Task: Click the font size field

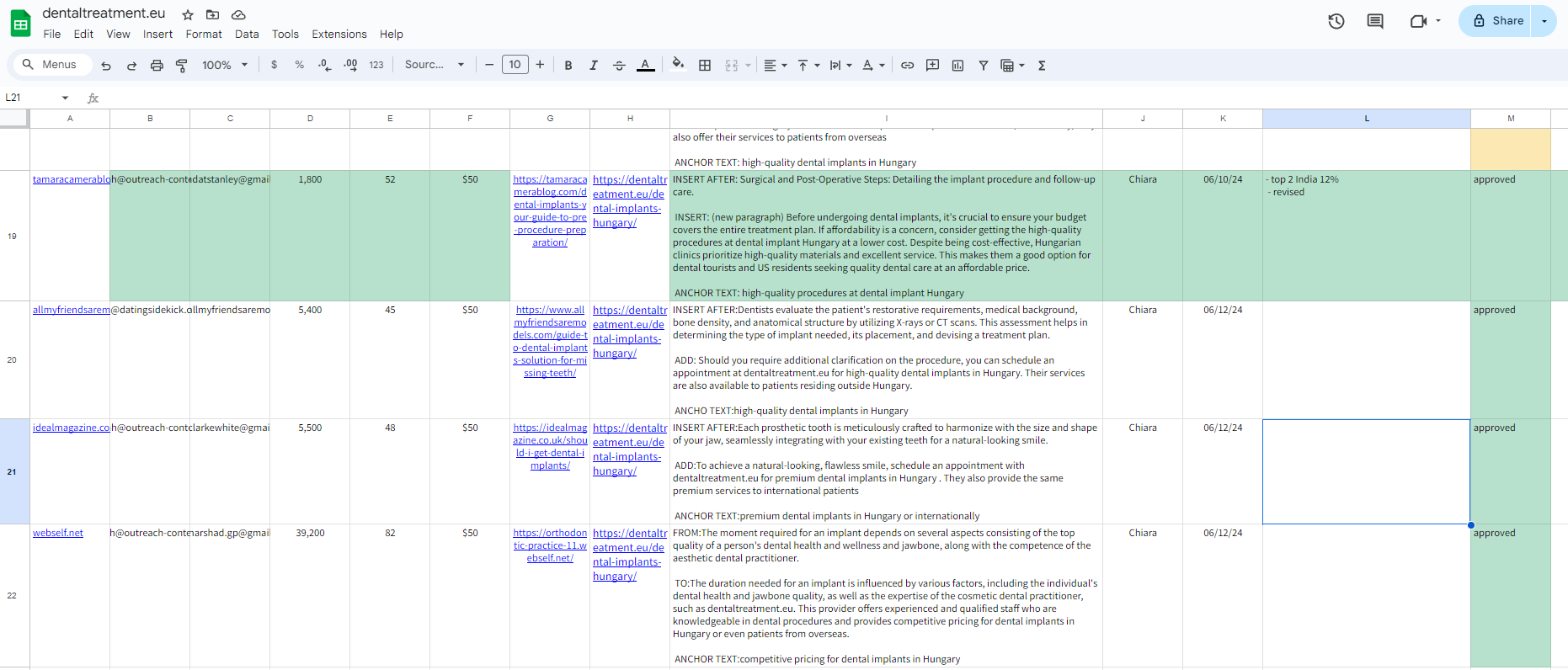Action: (515, 65)
